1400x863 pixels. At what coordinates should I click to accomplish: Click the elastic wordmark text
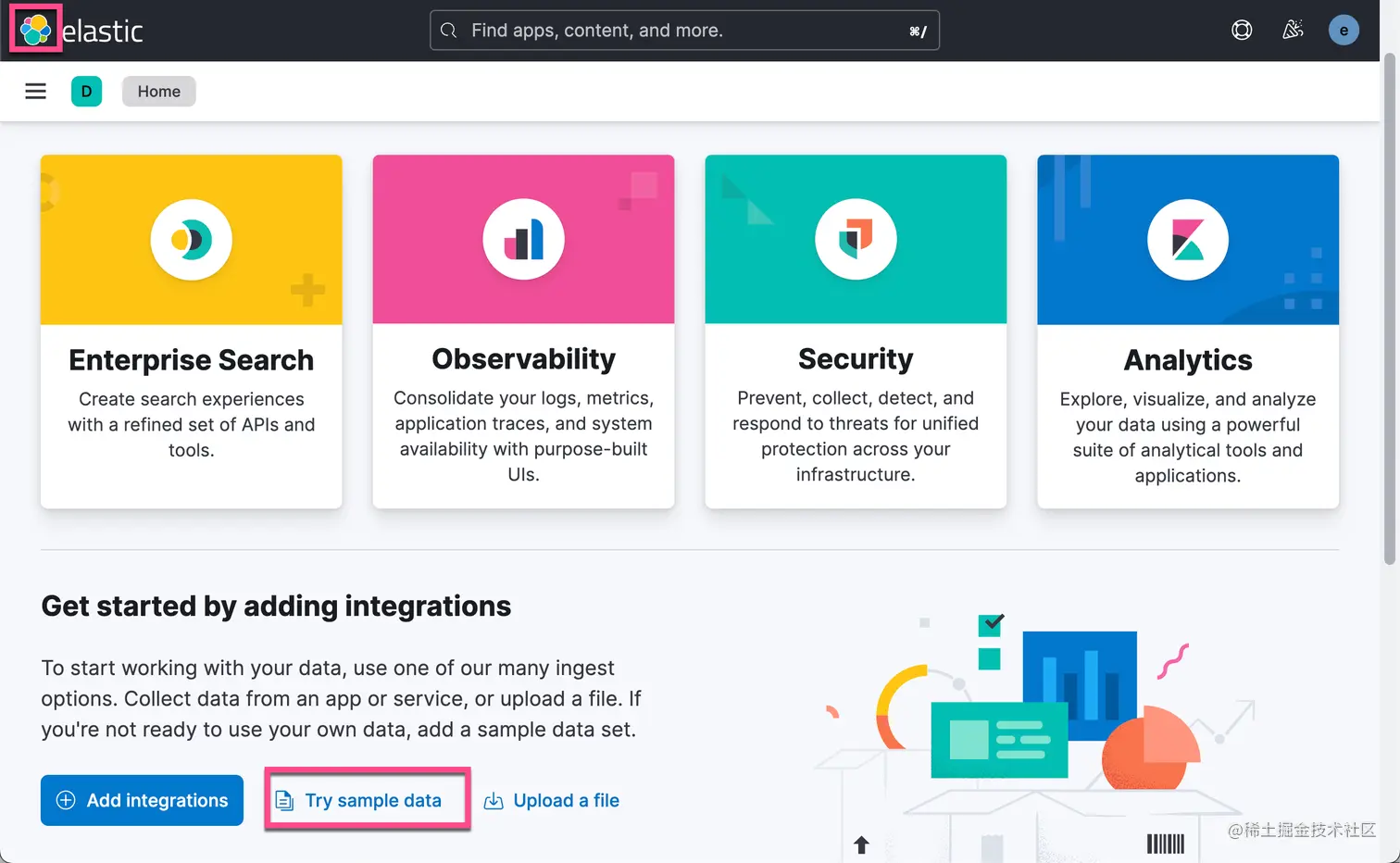pos(102,31)
